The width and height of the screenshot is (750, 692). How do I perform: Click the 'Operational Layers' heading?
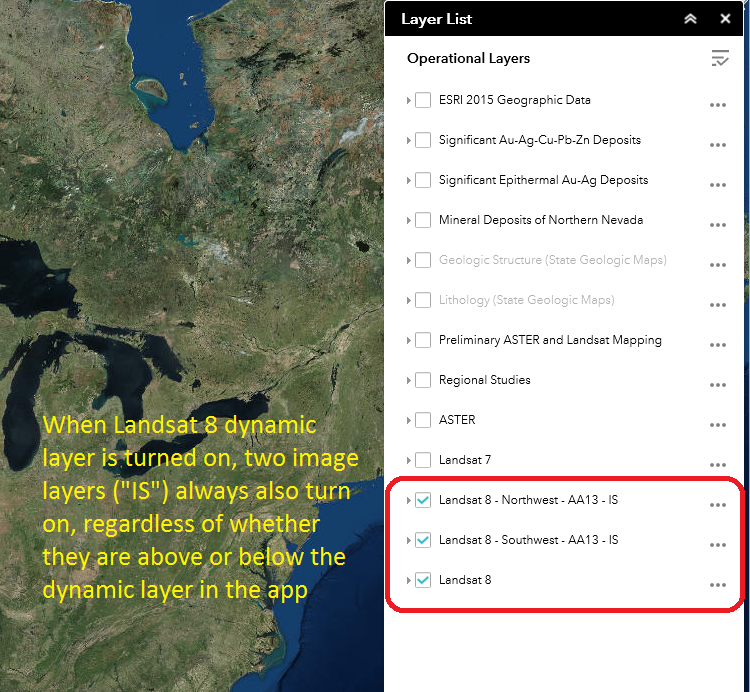coord(468,58)
